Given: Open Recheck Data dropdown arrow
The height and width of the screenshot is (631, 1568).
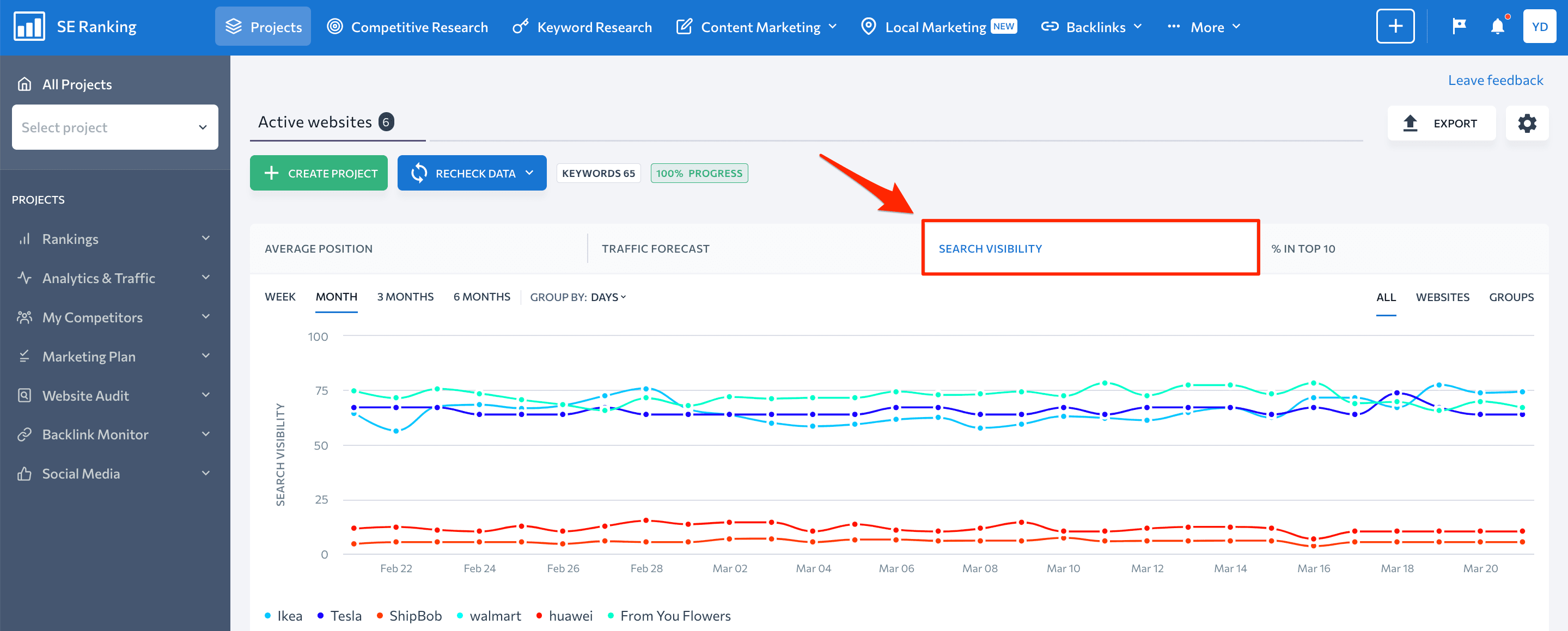Looking at the screenshot, I should 529,173.
